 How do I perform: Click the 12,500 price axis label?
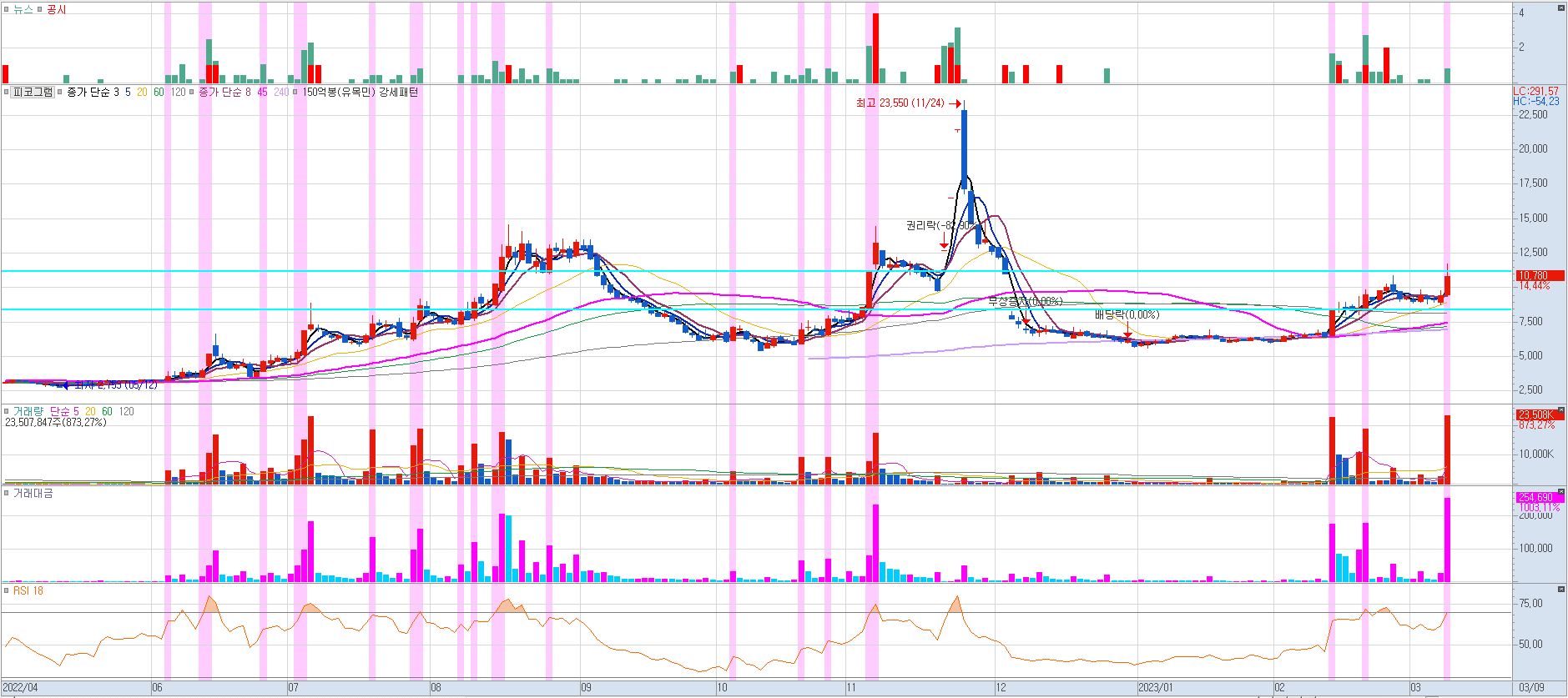(1533, 252)
